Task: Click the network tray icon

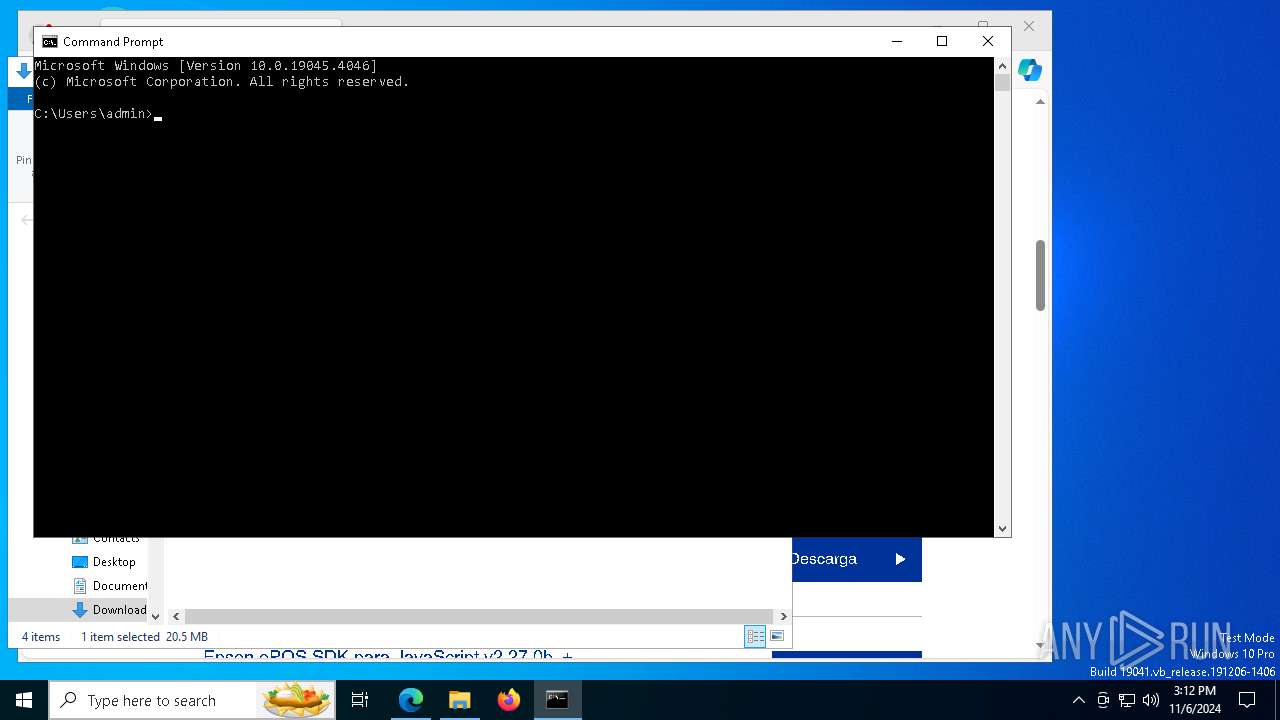Action: click(x=1127, y=700)
